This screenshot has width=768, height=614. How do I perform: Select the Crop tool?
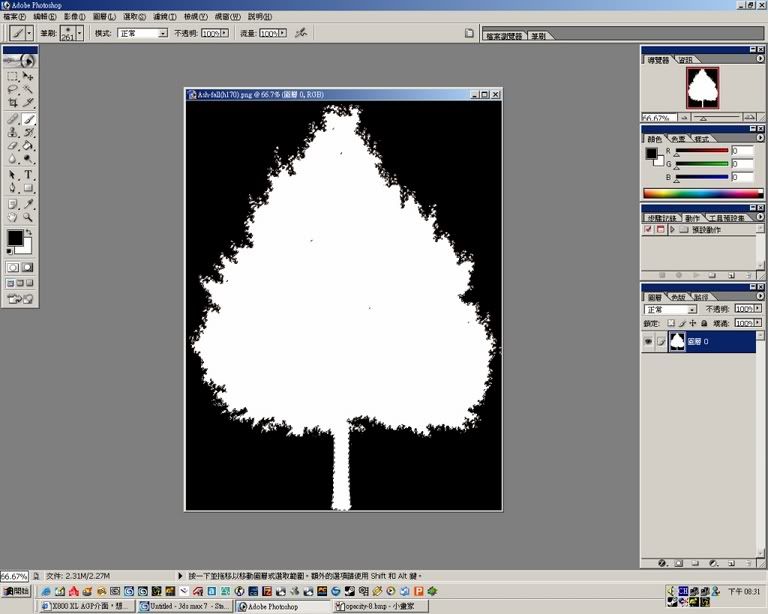tap(13, 102)
